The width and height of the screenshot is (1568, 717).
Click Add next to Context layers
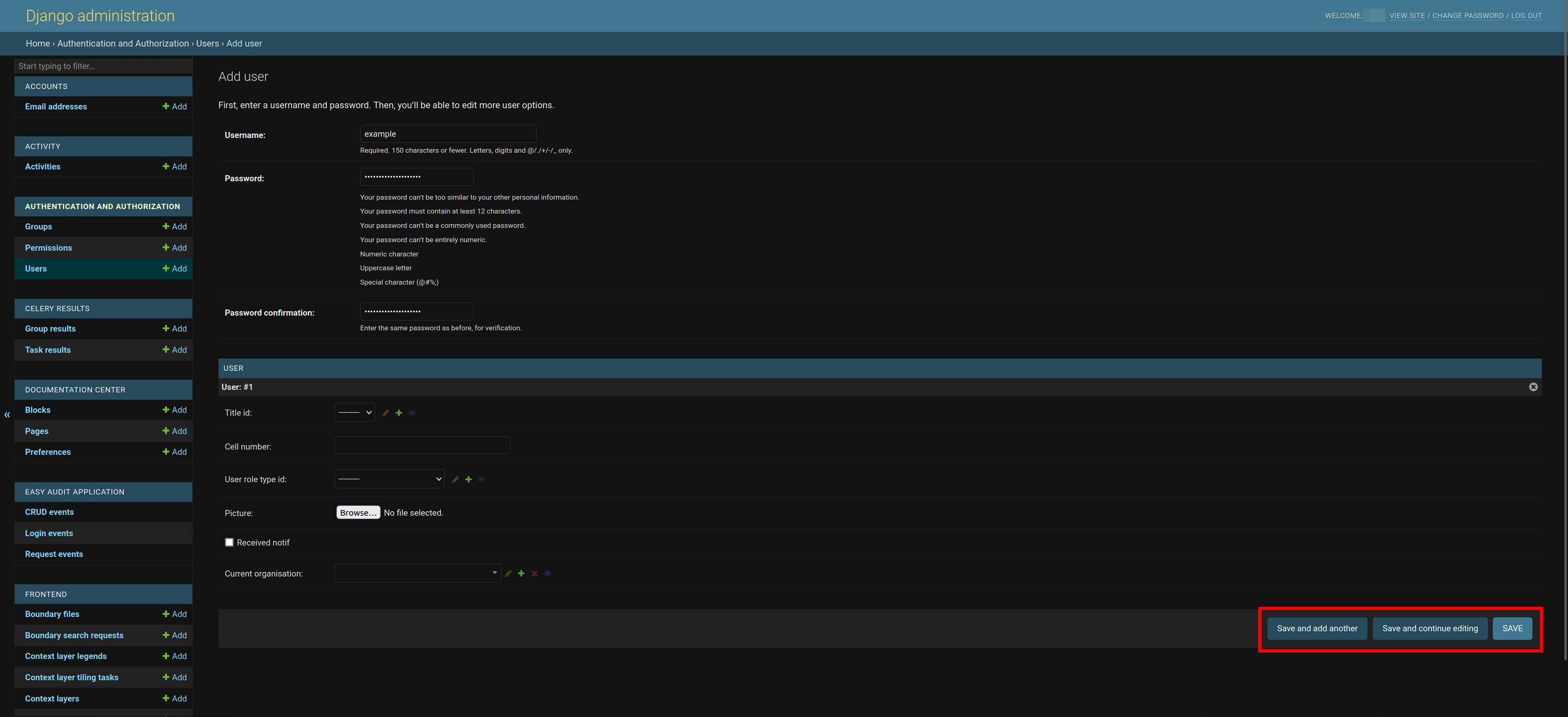click(x=175, y=699)
